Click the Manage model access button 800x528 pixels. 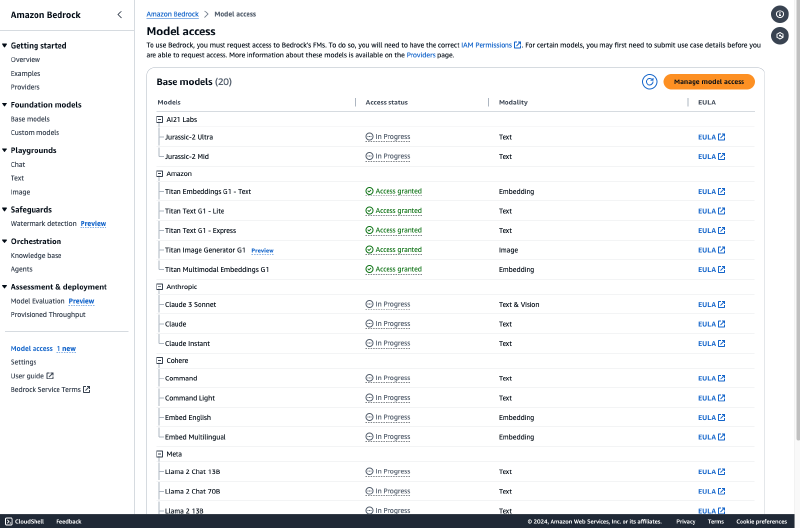708,82
